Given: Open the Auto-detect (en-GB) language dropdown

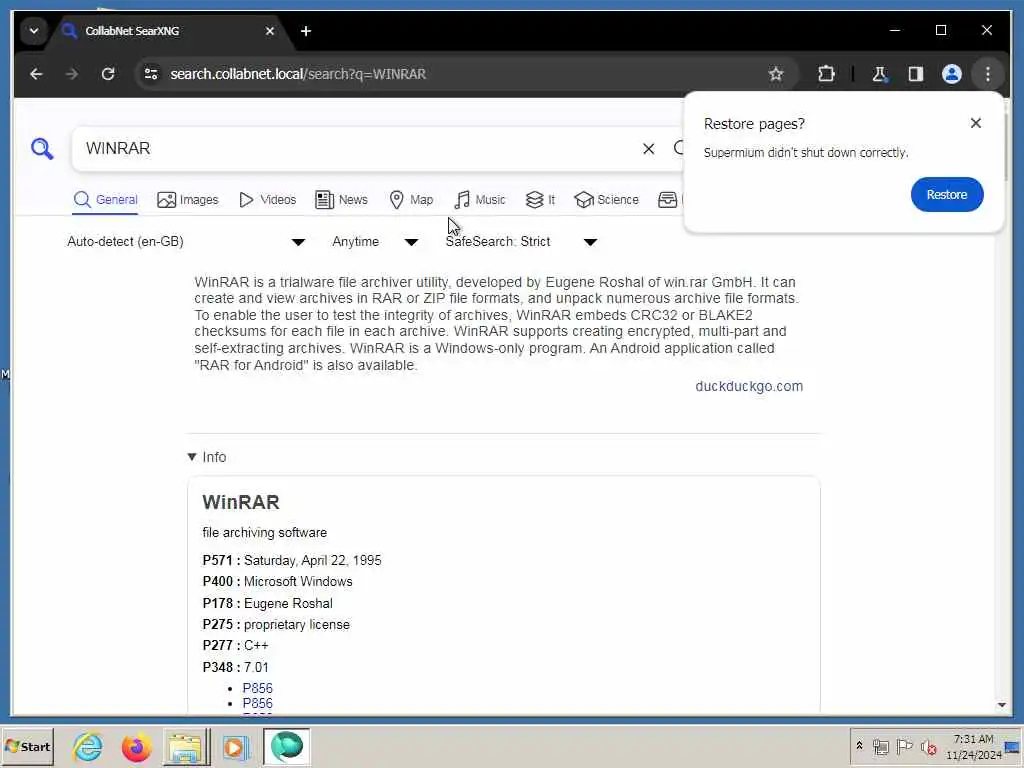Looking at the screenshot, I should coord(186,242).
